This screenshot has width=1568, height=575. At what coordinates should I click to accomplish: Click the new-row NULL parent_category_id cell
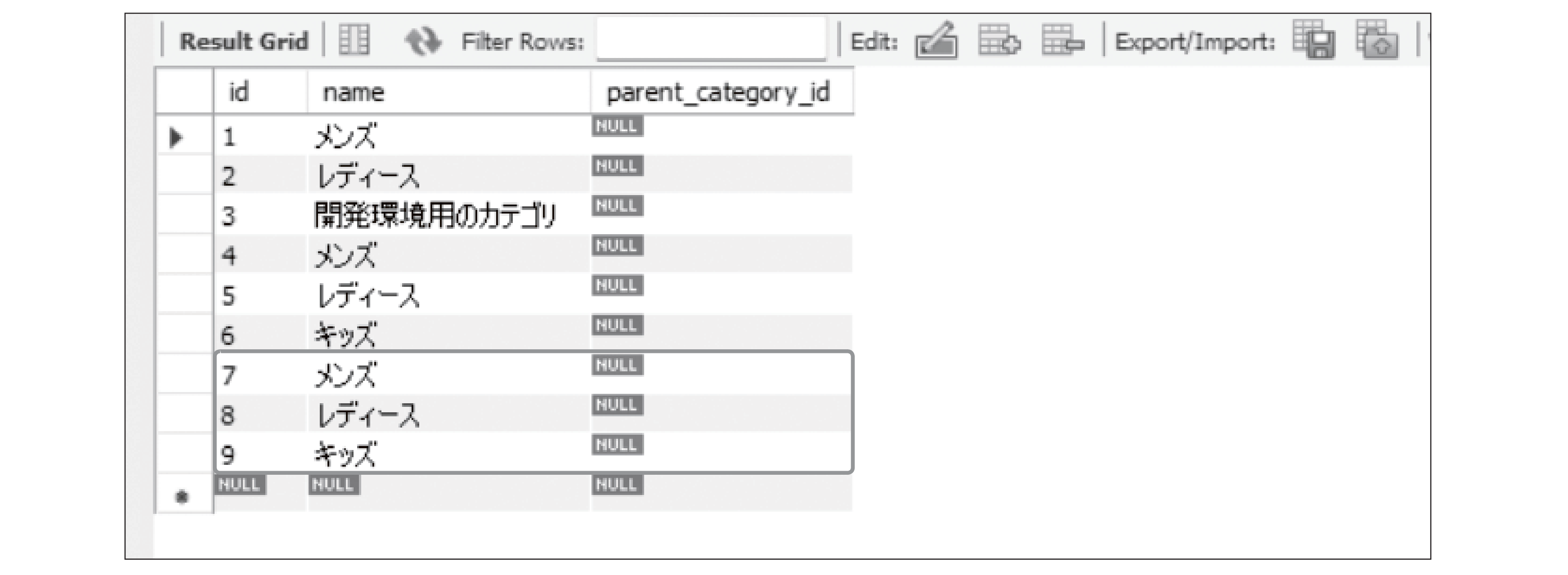[722, 493]
